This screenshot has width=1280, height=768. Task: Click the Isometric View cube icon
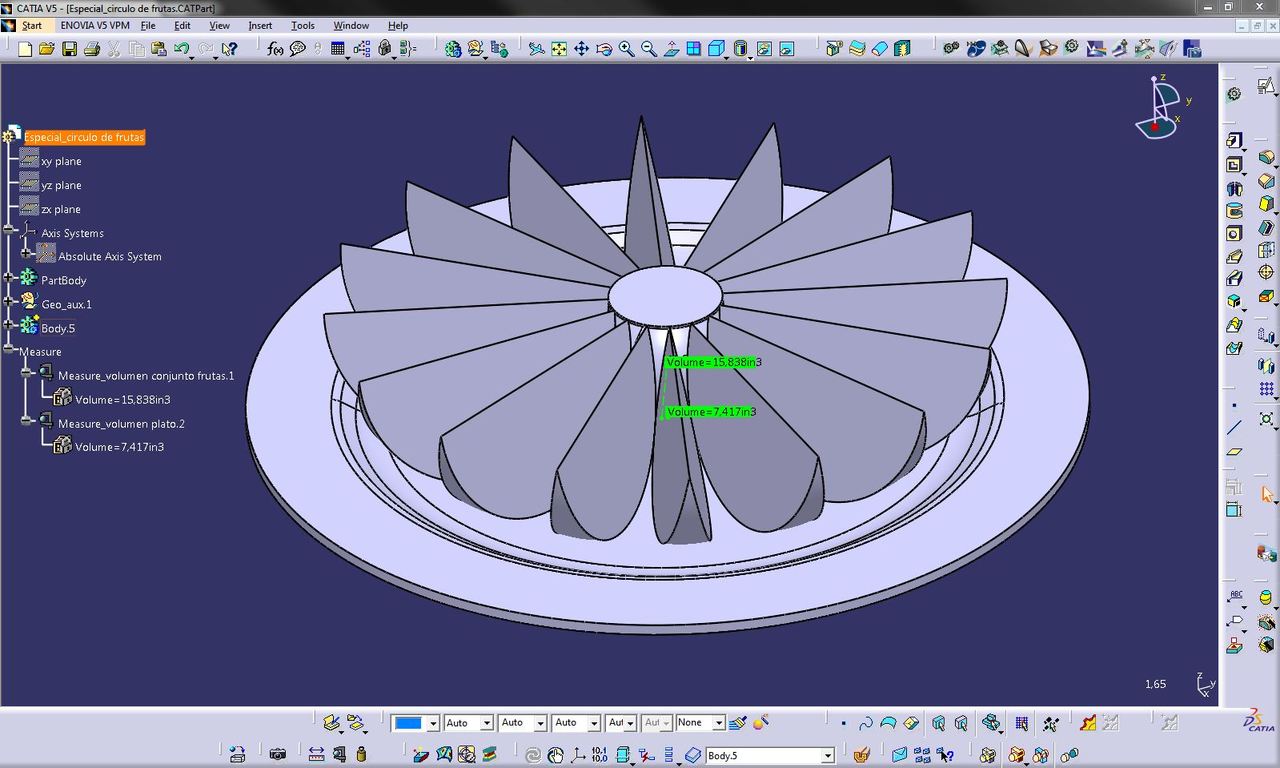point(716,48)
